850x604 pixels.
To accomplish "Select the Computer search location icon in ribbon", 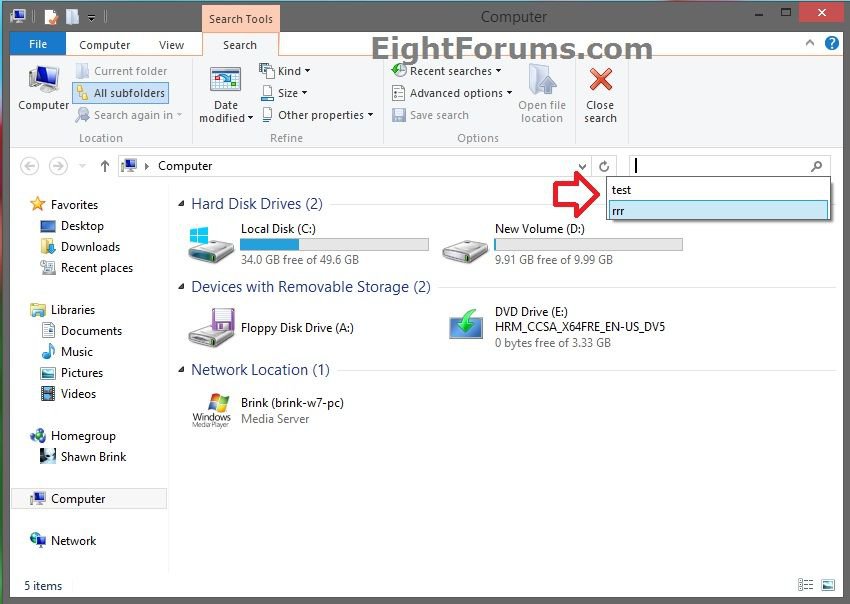I will (x=43, y=80).
